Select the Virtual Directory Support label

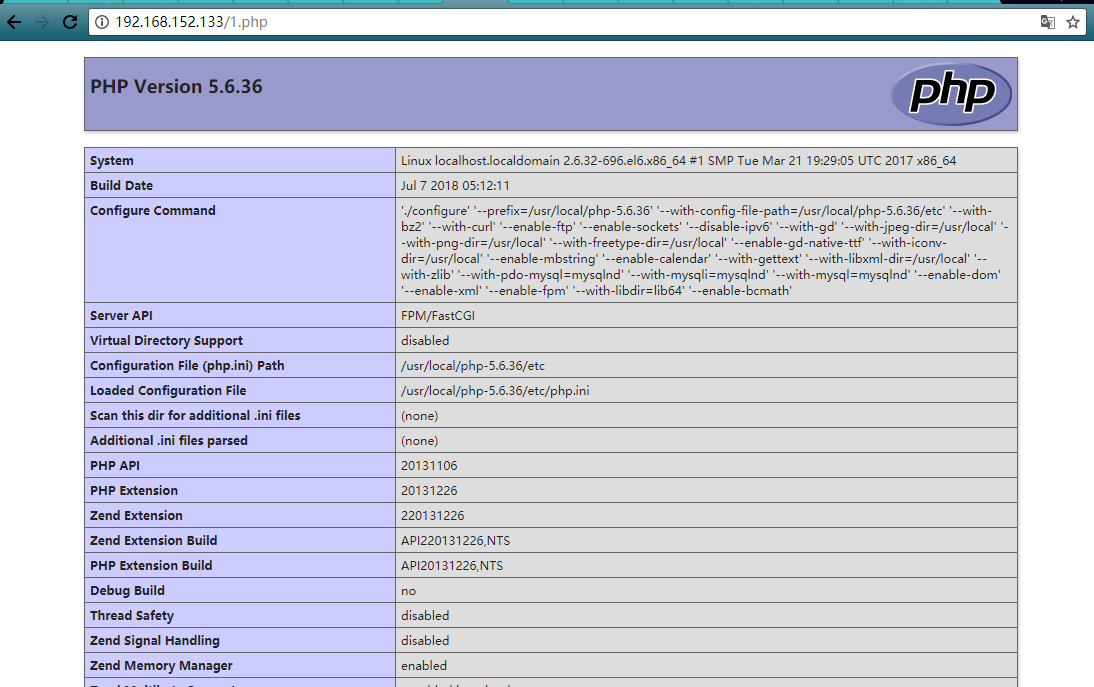[x=166, y=340]
